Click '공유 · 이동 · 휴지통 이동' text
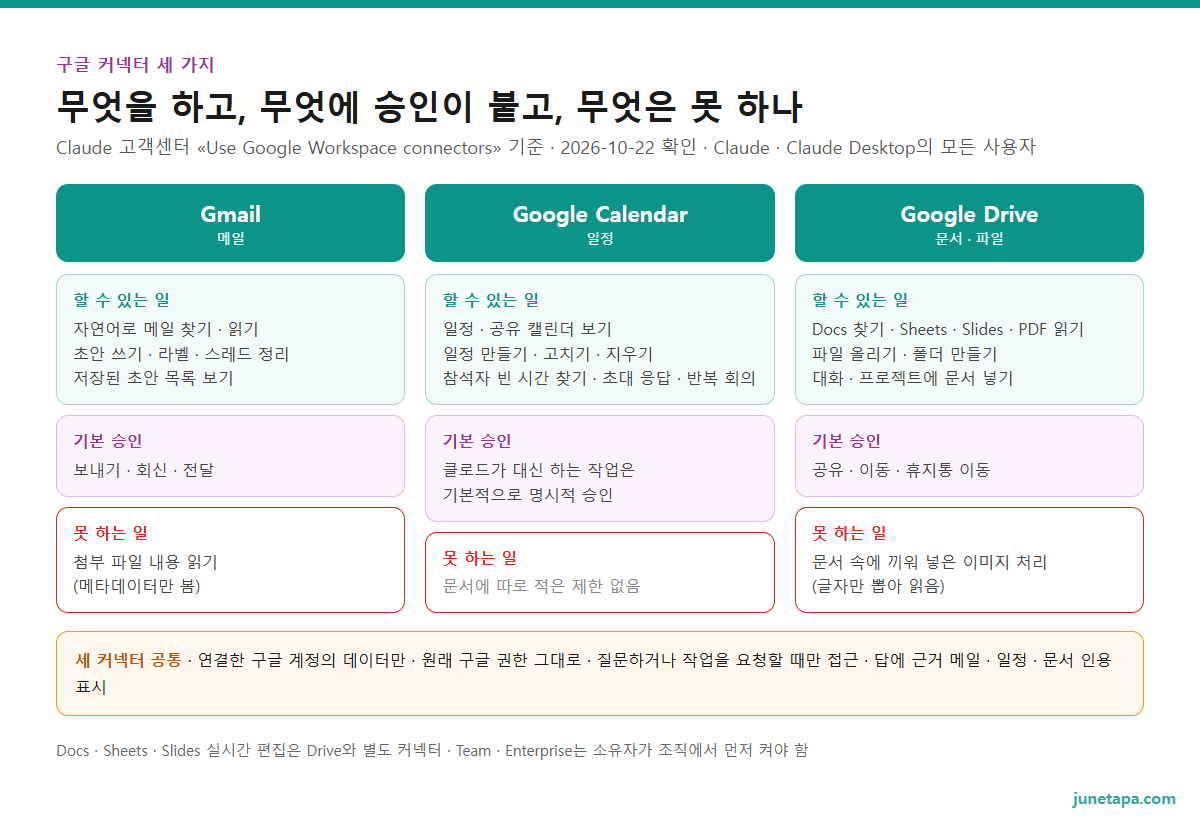This screenshot has width=1200, height=826. [x=901, y=470]
